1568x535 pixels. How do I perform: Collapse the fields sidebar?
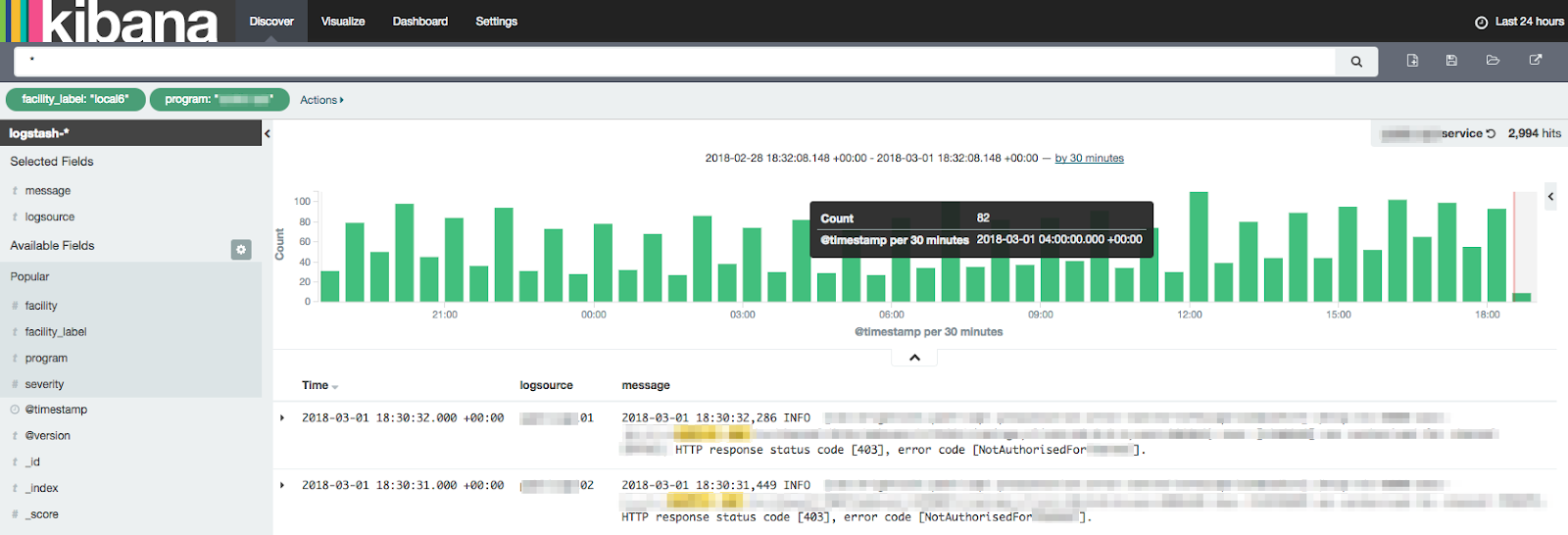coord(267,134)
